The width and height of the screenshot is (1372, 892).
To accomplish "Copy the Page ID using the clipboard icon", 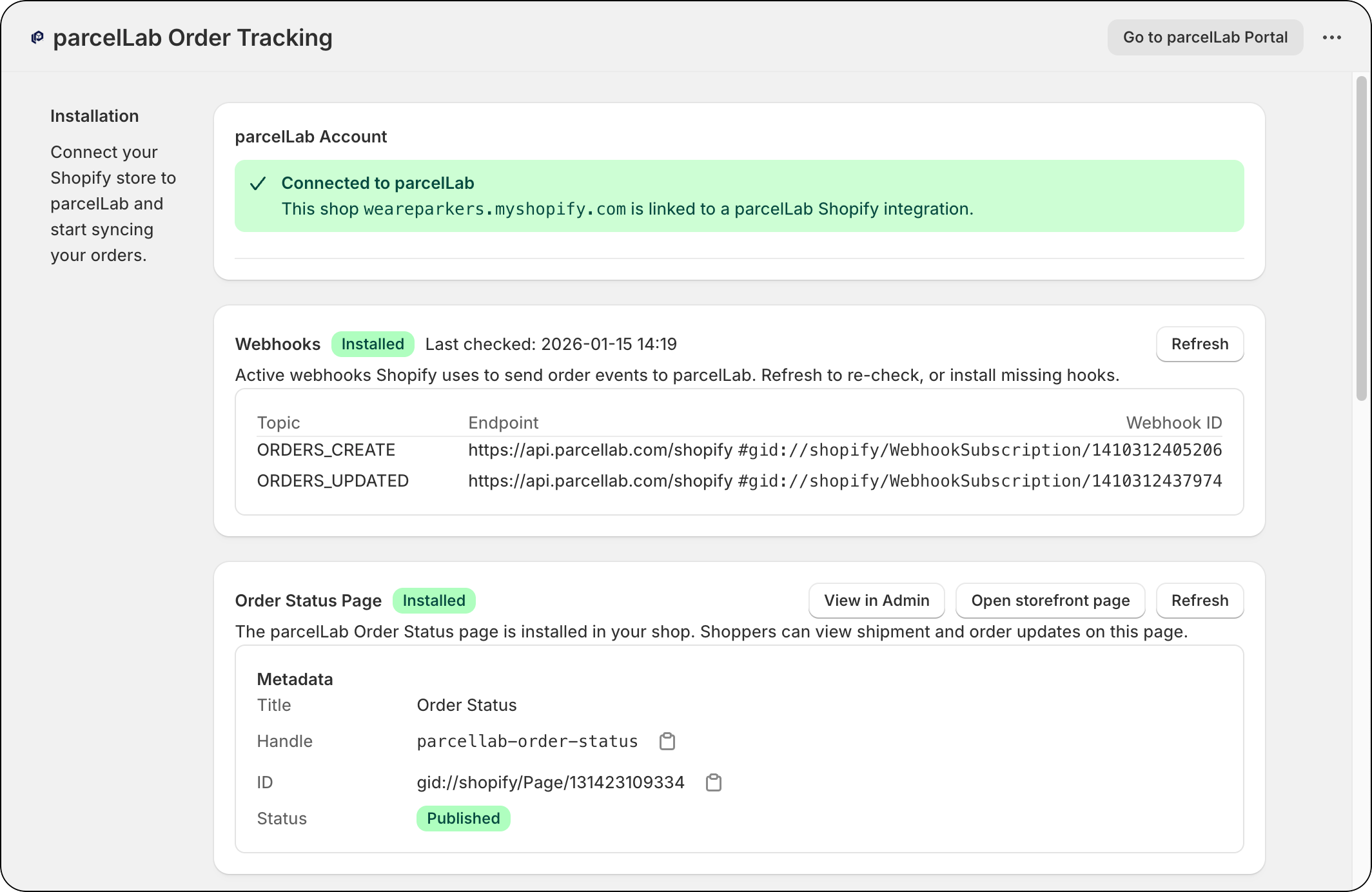I will pos(713,782).
